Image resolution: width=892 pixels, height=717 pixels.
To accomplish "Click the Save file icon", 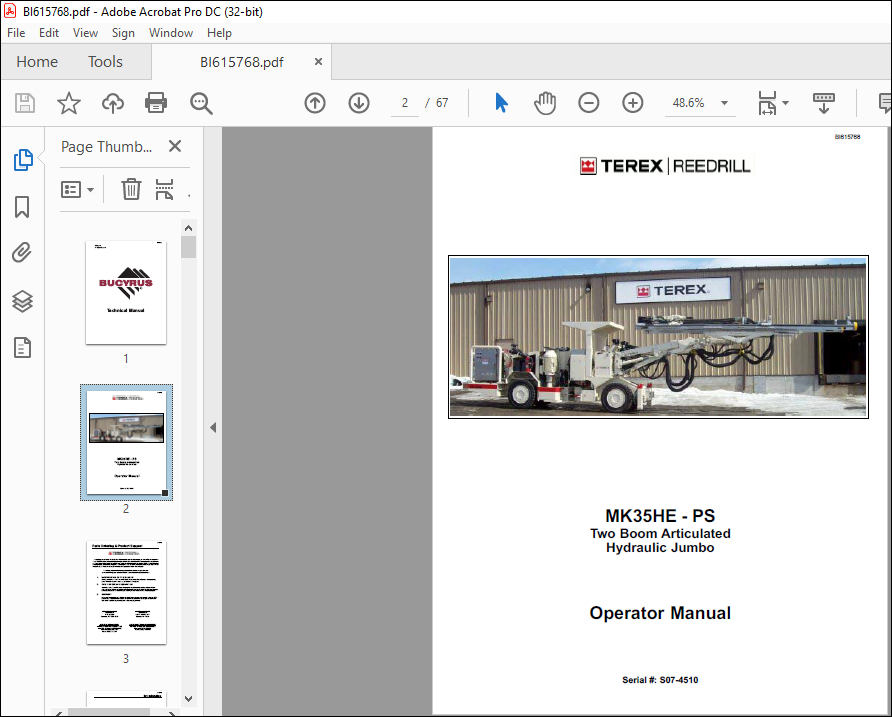I will (x=24, y=104).
